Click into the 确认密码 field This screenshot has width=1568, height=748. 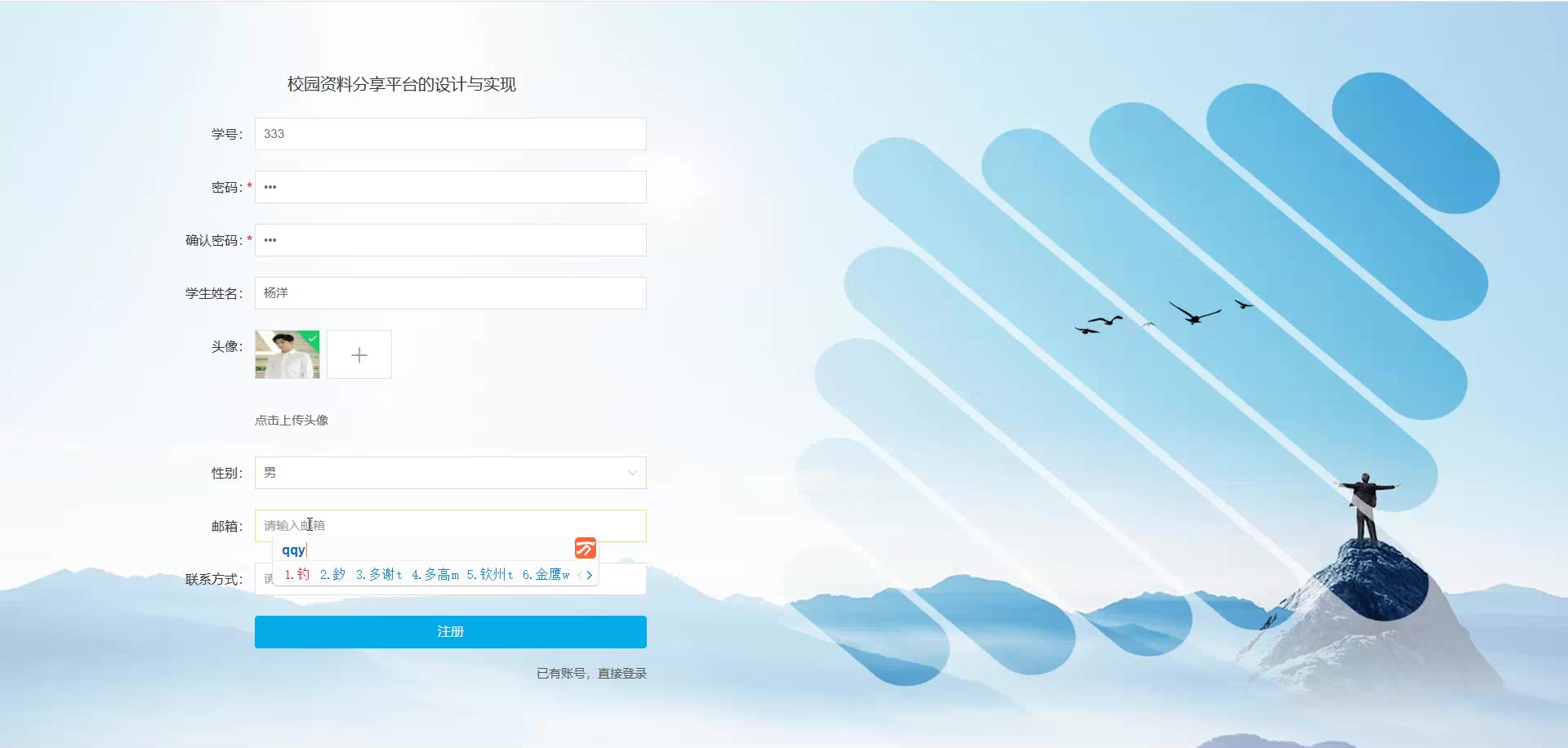[451, 240]
